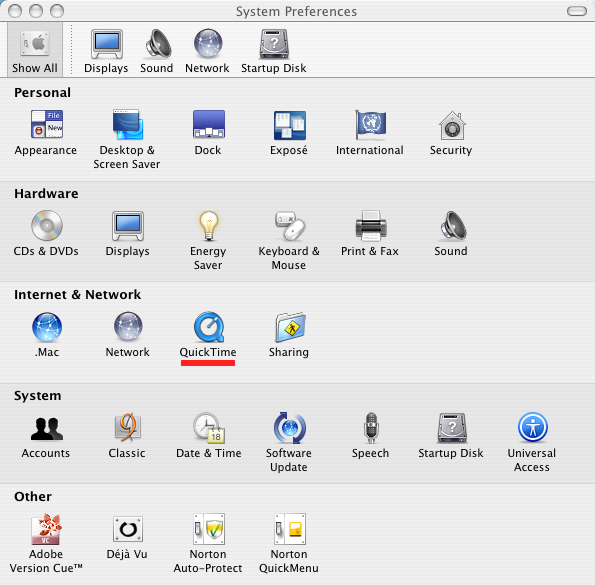
Task: Open Network from the top toolbar
Action: pos(207,51)
